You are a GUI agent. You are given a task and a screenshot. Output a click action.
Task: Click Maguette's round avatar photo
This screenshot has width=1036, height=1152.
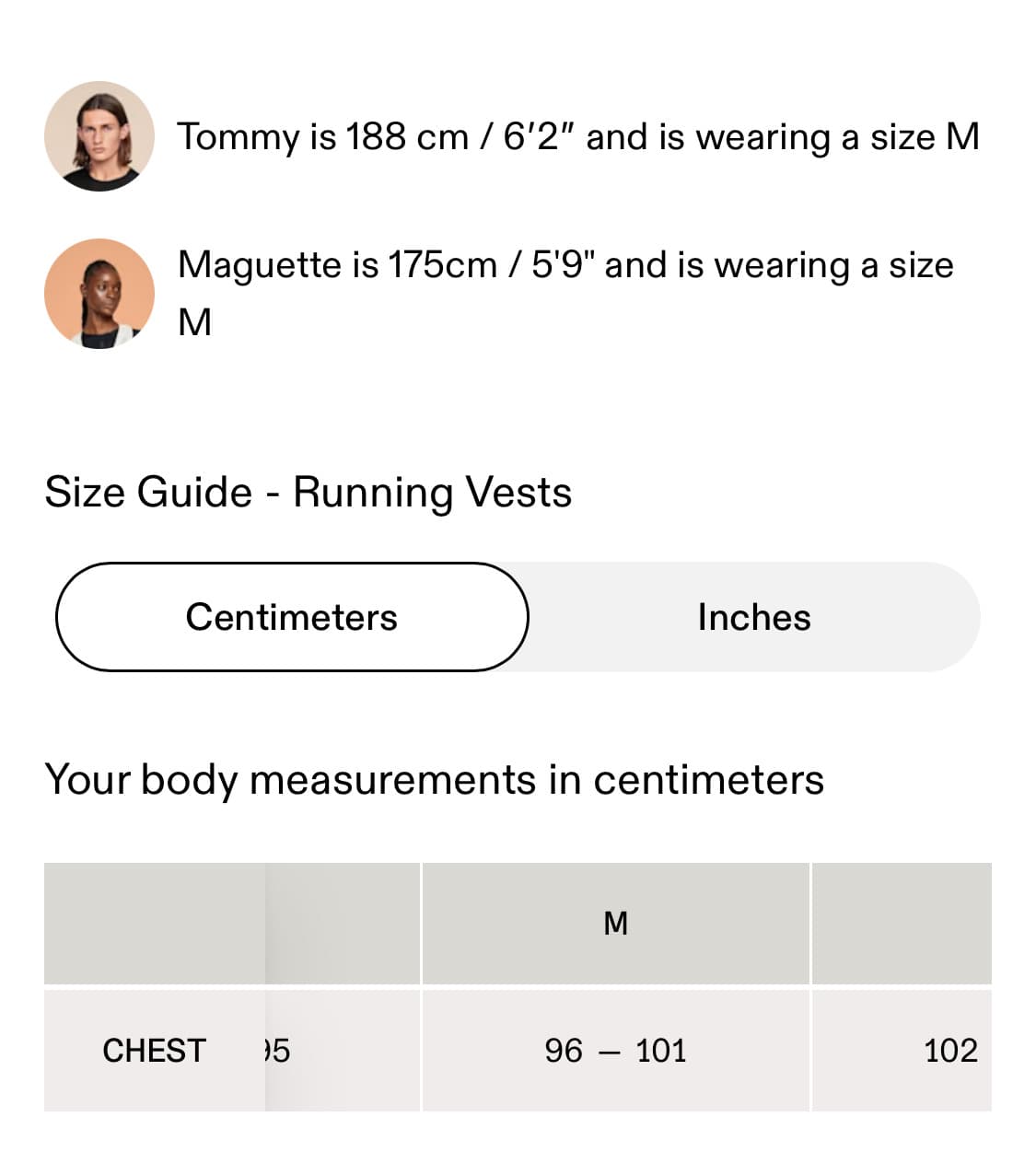(x=99, y=294)
